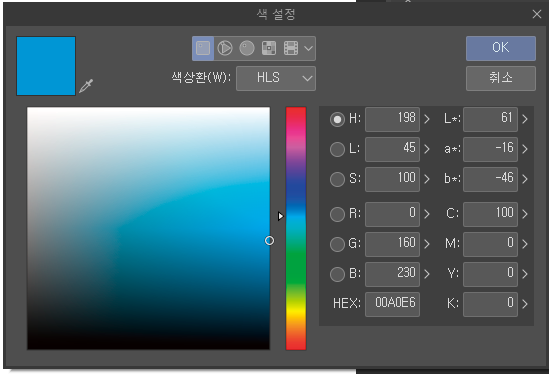Open the slider arrow next to C
Screen dimensions: 549x374
pyautogui.click(x=525, y=214)
